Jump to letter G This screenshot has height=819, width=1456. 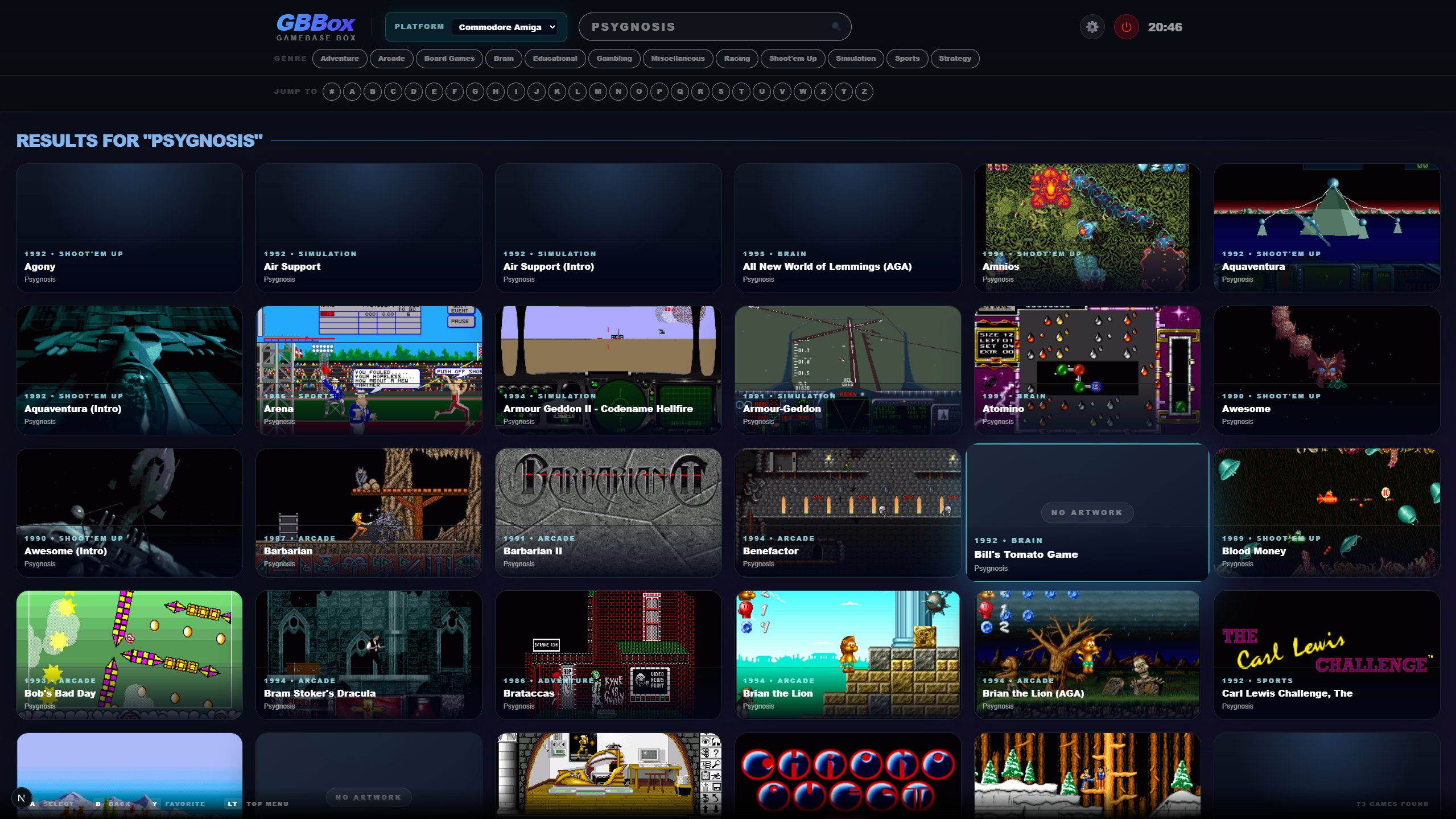tap(475, 92)
